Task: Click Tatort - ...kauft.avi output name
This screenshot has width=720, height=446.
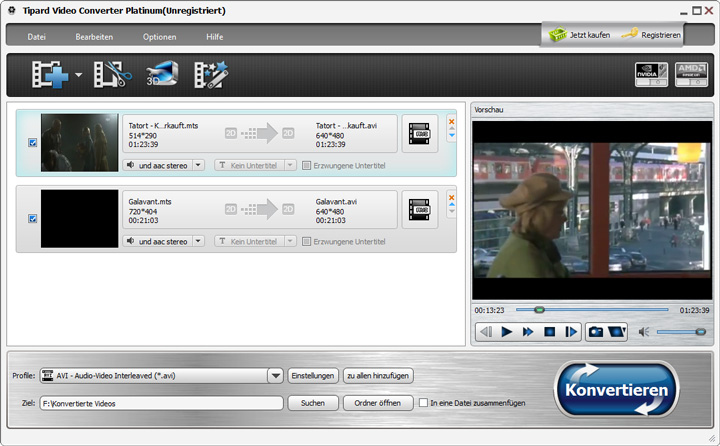Action: pos(346,125)
